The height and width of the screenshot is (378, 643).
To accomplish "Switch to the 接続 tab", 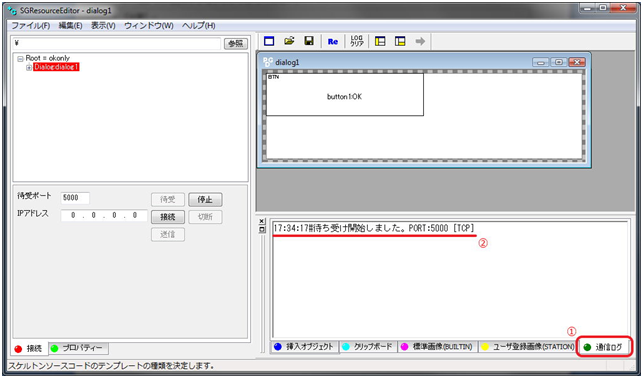I will coord(29,349).
